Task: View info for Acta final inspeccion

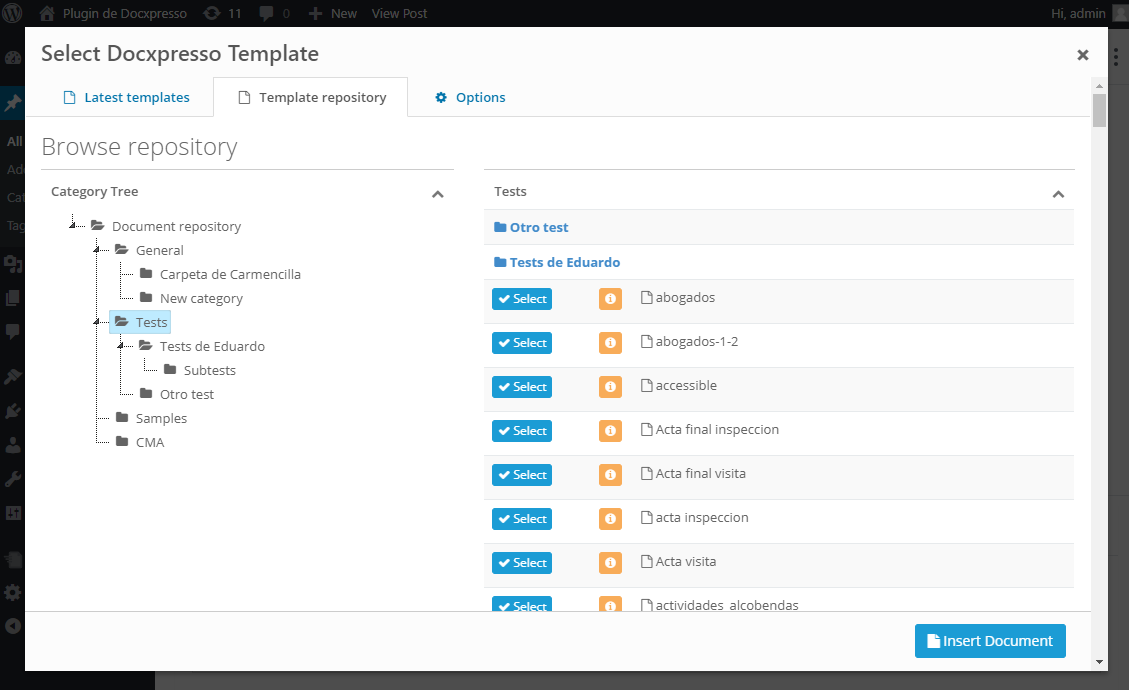Action: tap(610, 431)
